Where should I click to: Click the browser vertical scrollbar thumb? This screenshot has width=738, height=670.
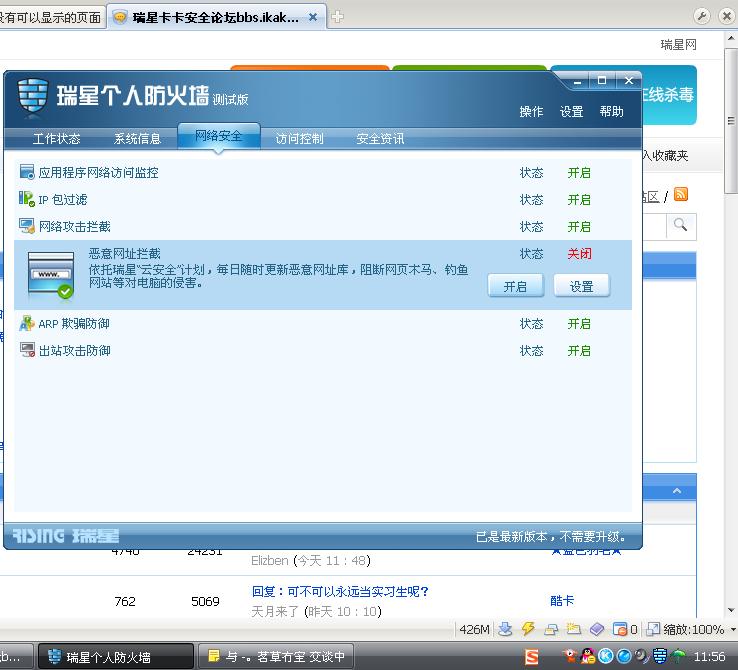click(x=730, y=120)
